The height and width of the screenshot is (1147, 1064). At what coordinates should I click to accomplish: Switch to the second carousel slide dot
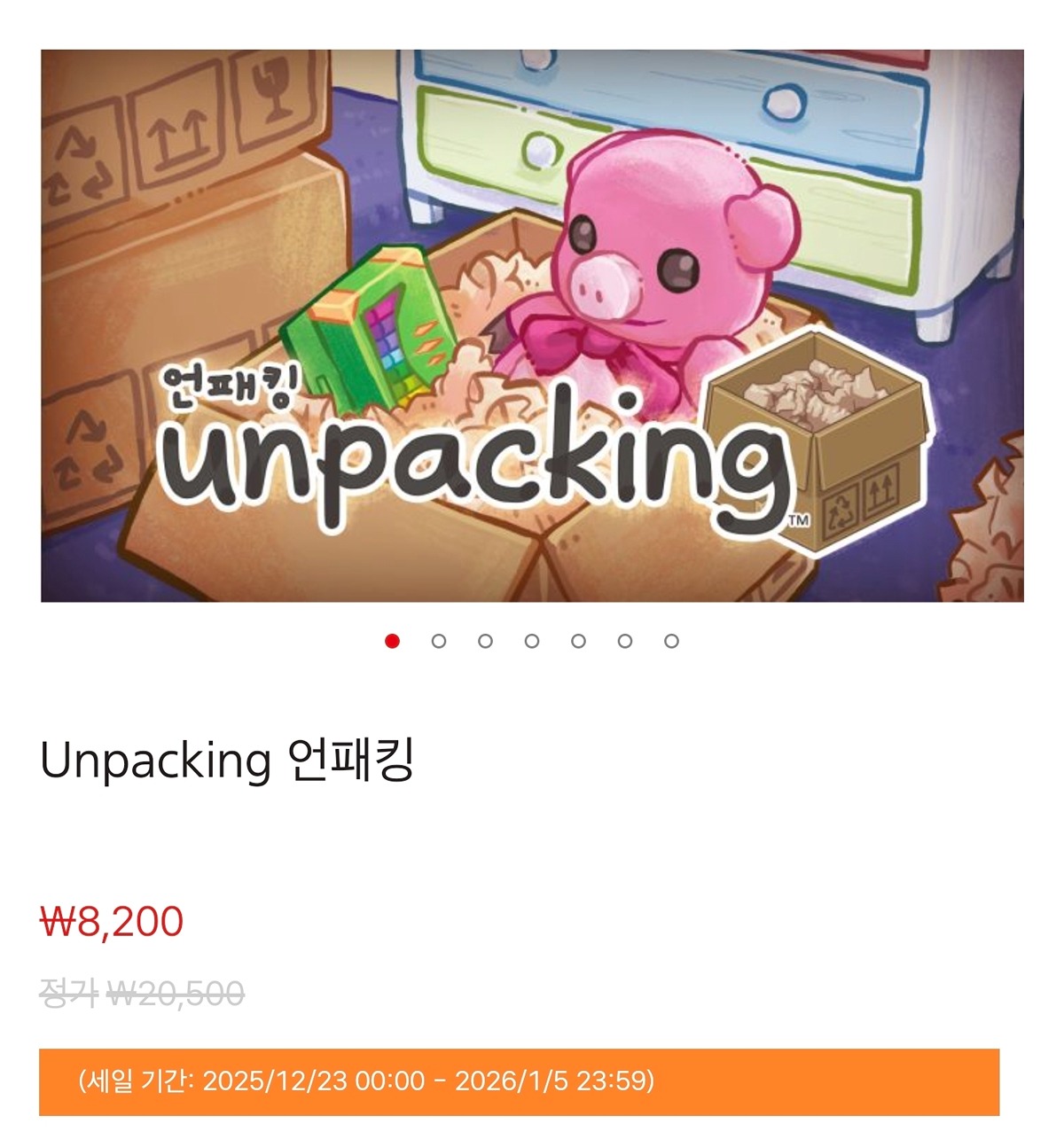point(439,641)
